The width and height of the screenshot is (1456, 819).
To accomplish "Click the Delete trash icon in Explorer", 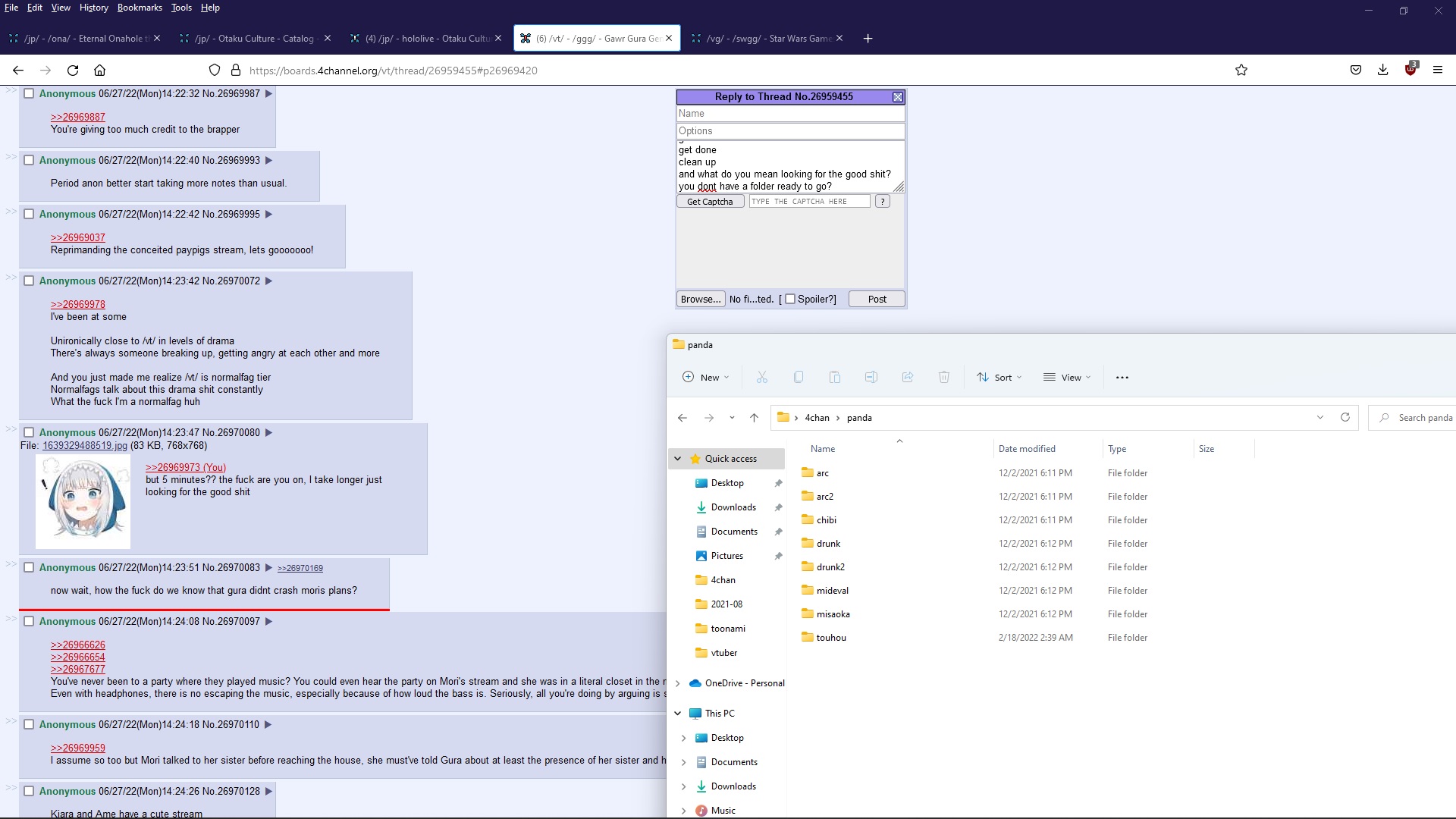I will coord(943,377).
